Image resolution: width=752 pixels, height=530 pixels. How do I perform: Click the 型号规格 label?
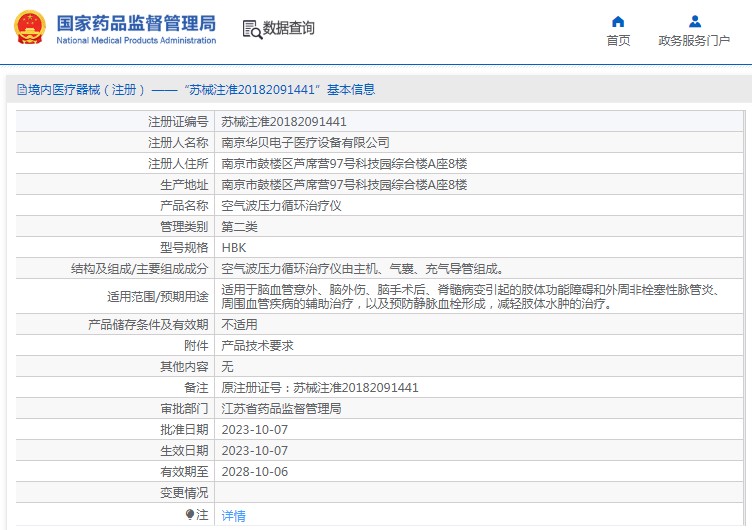pyautogui.click(x=184, y=248)
